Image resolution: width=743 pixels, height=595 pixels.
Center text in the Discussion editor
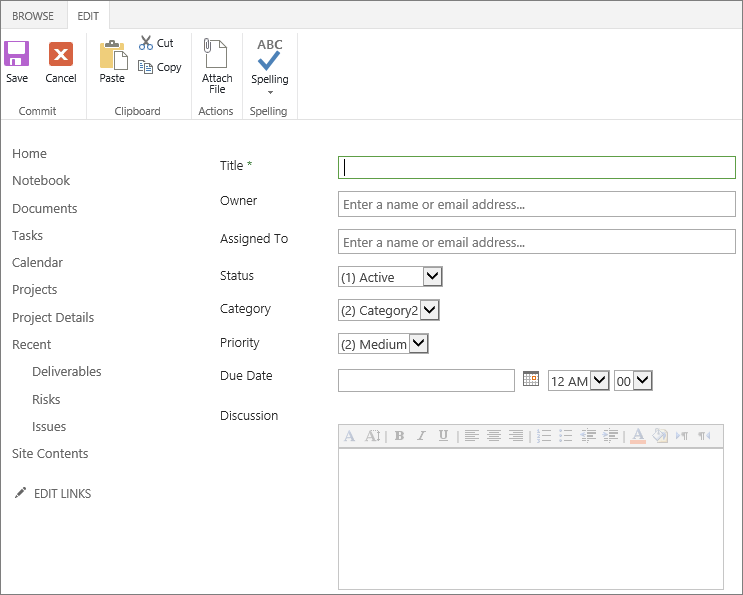494,436
